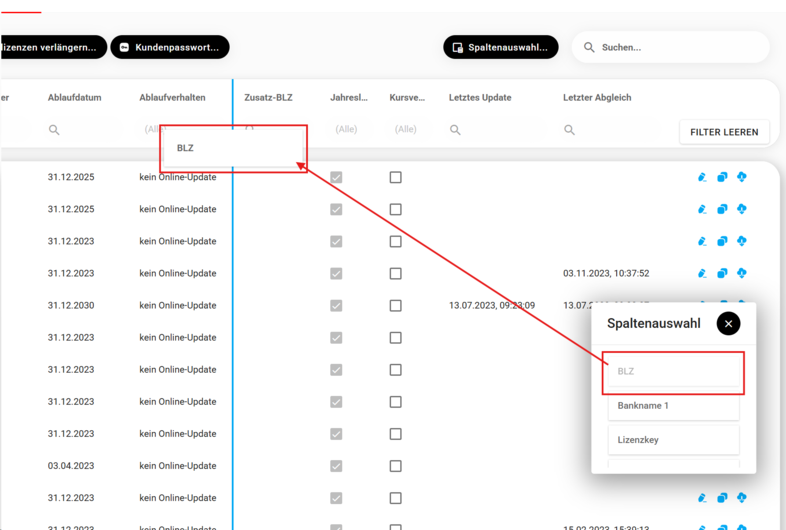Click cloud download icon in 03.11.2023 row
Screen dimensions: 786x530
click(x=742, y=273)
